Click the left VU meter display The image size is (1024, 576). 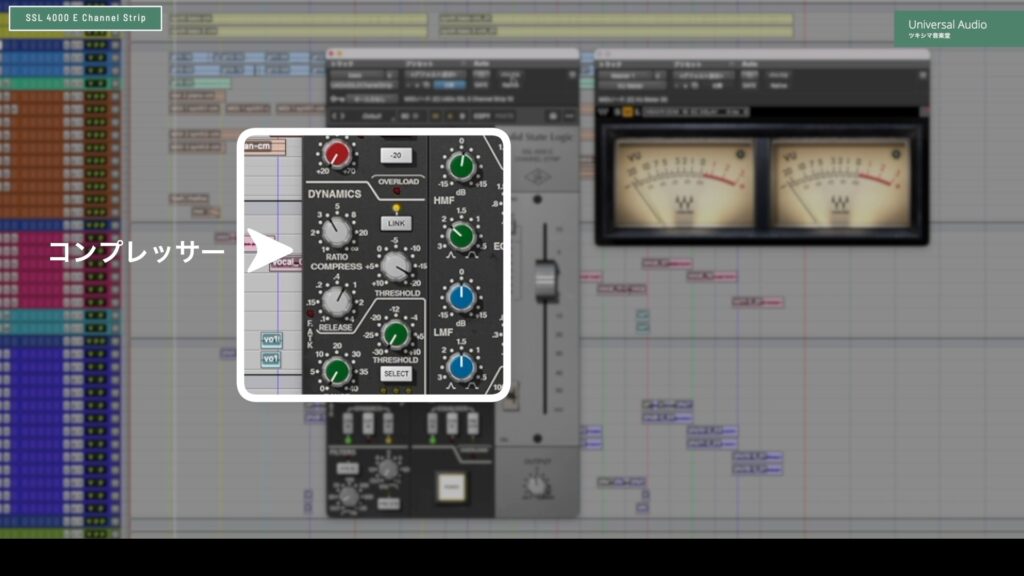[685, 182]
